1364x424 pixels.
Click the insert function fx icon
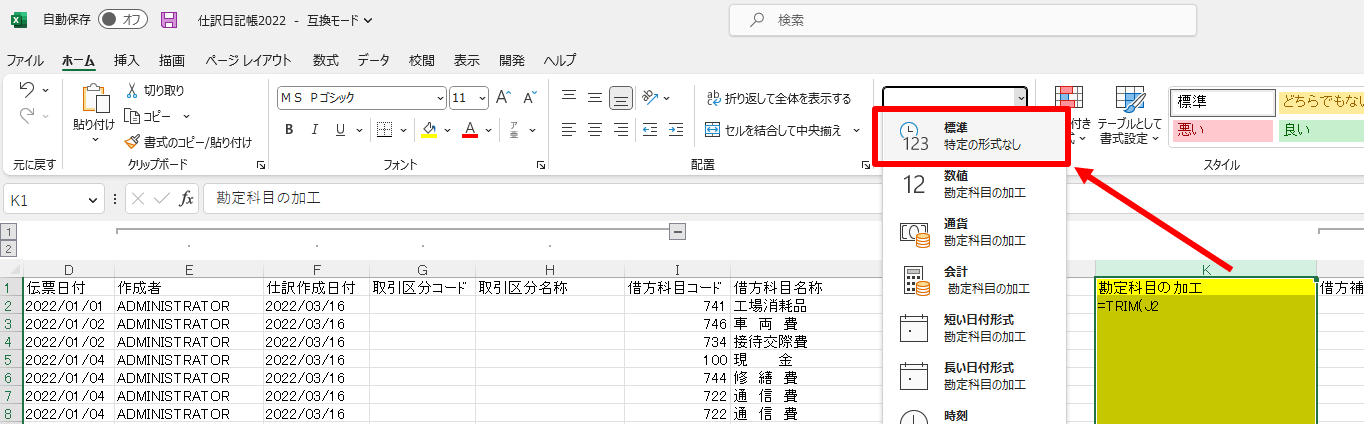tap(186, 199)
